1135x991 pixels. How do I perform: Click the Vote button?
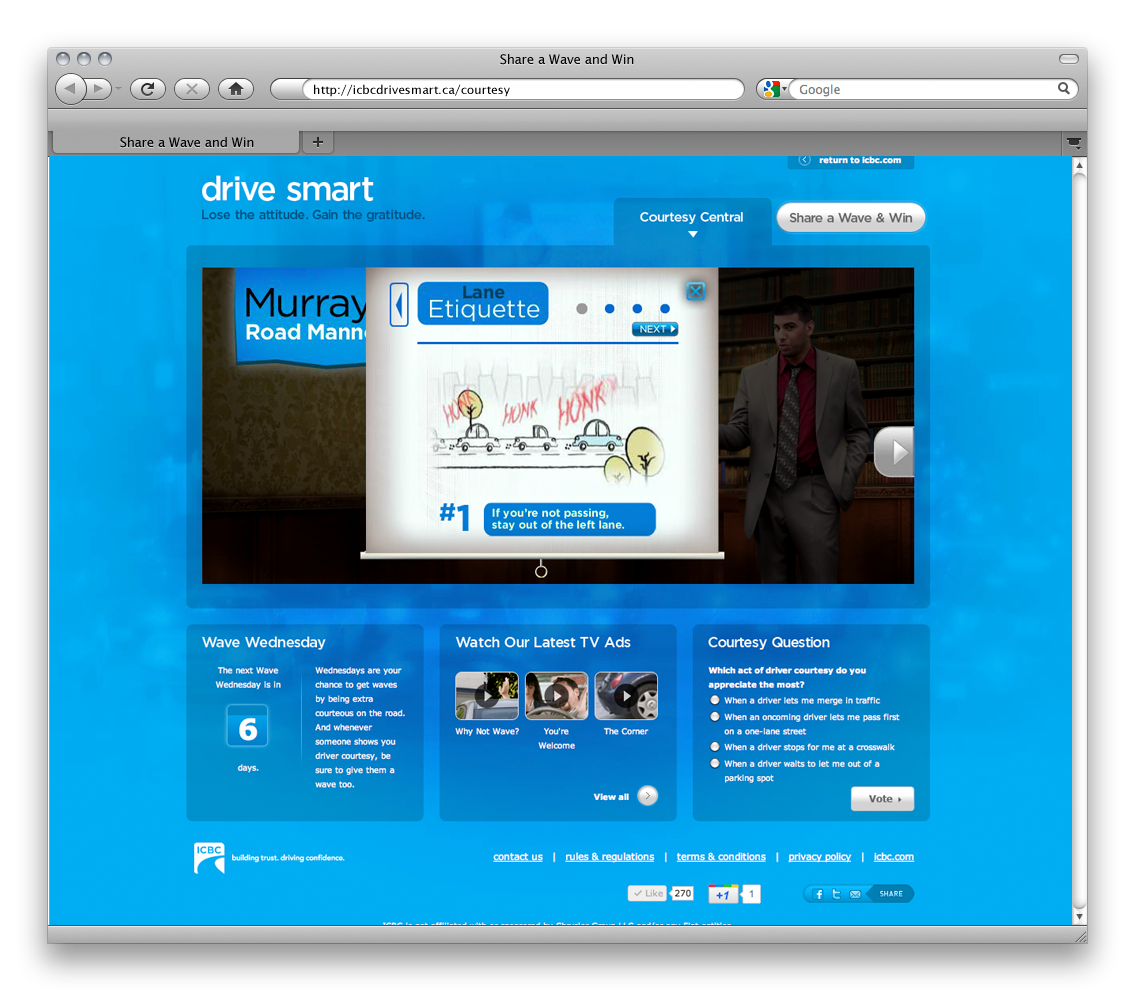(882, 798)
